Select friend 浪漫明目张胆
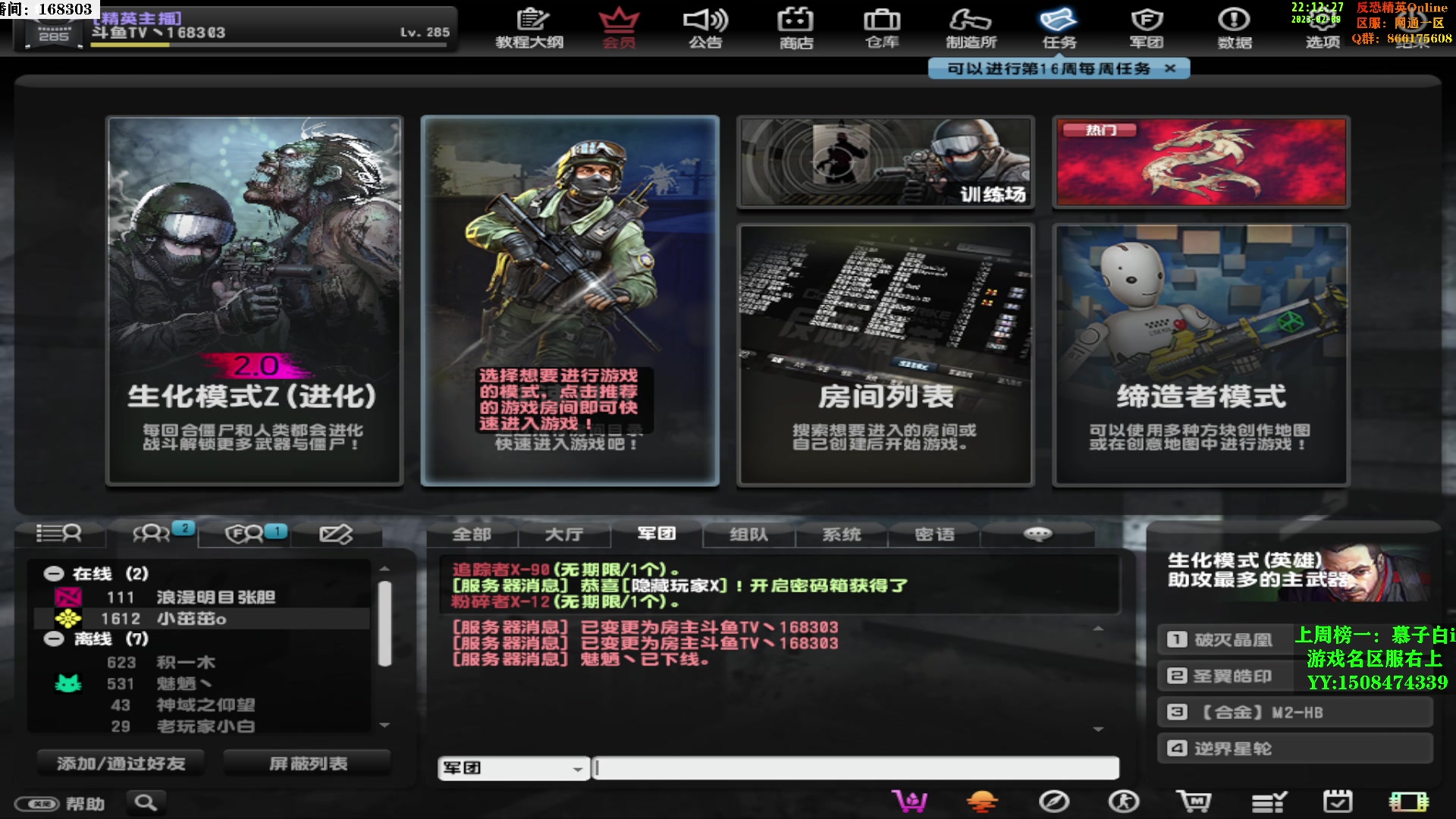 point(202,597)
